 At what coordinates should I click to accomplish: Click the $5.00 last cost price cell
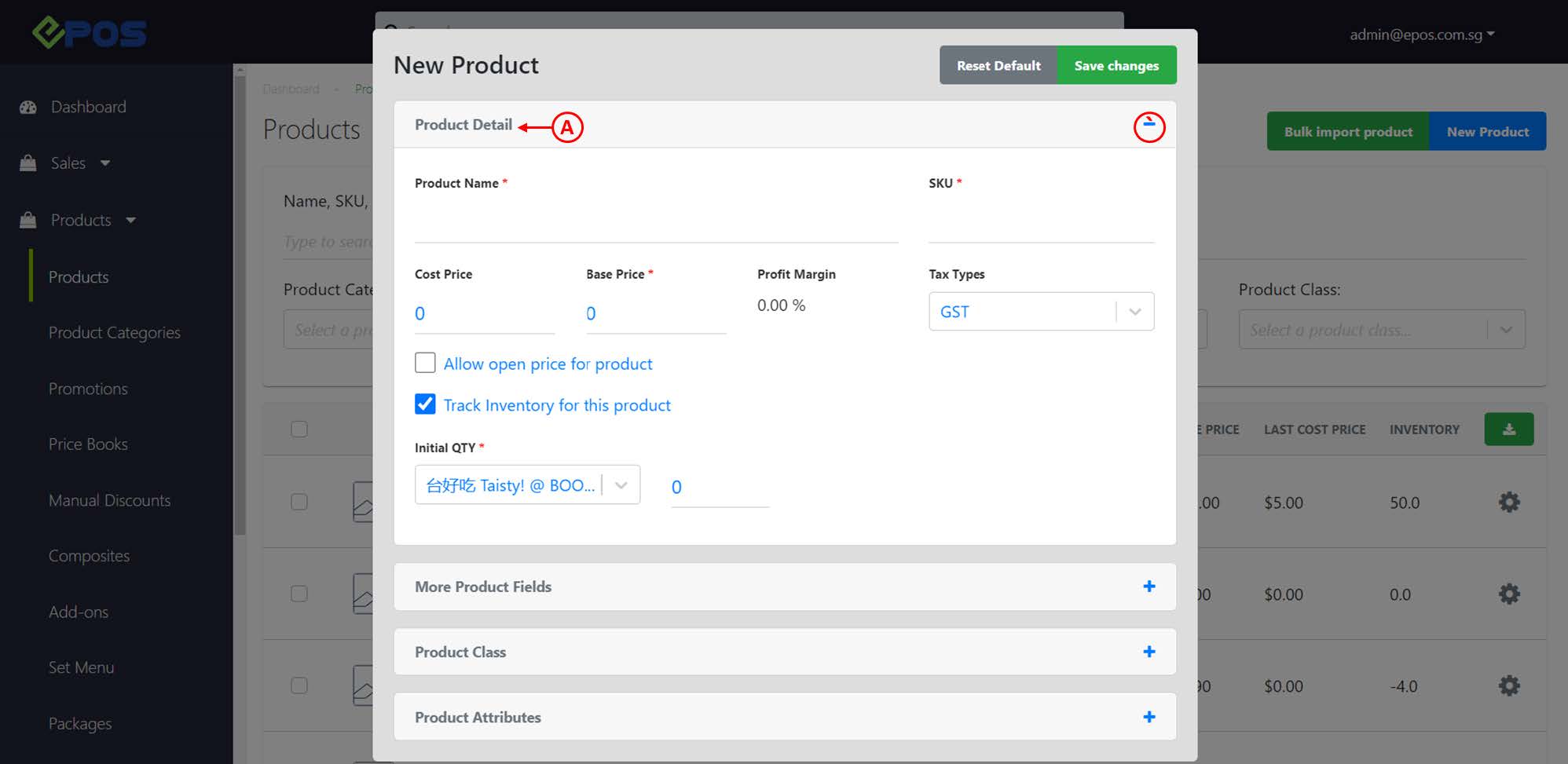click(x=1284, y=503)
